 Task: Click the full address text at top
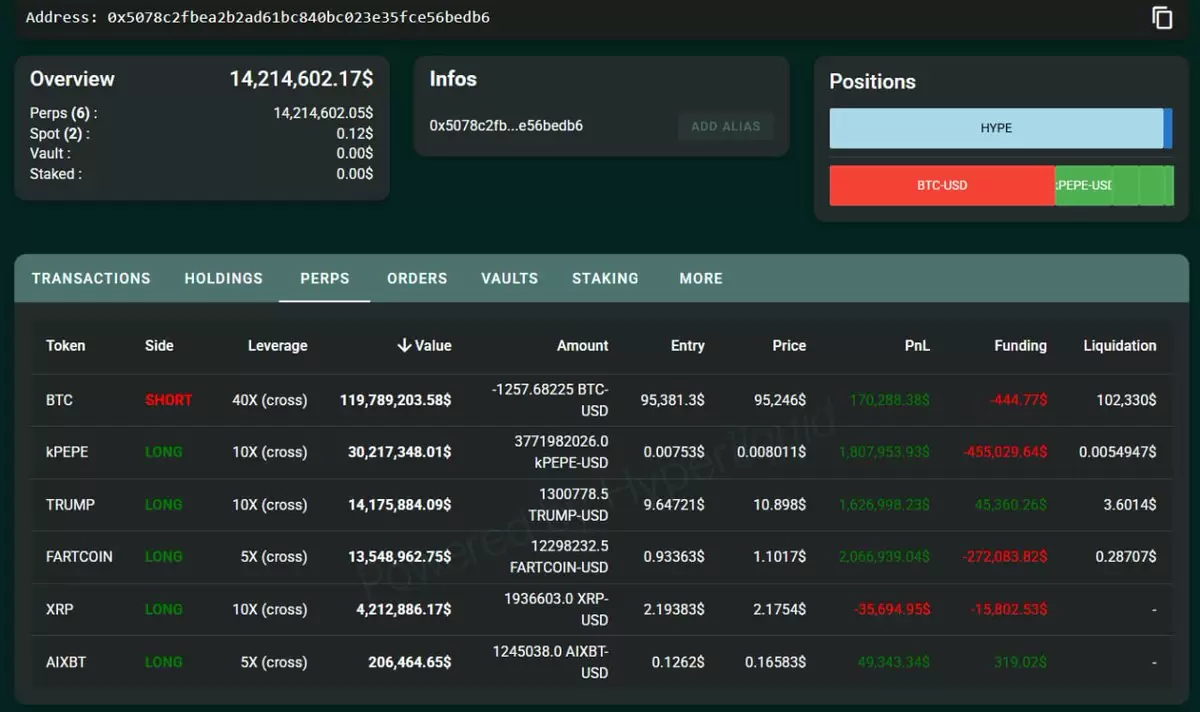pyautogui.click(x=299, y=17)
